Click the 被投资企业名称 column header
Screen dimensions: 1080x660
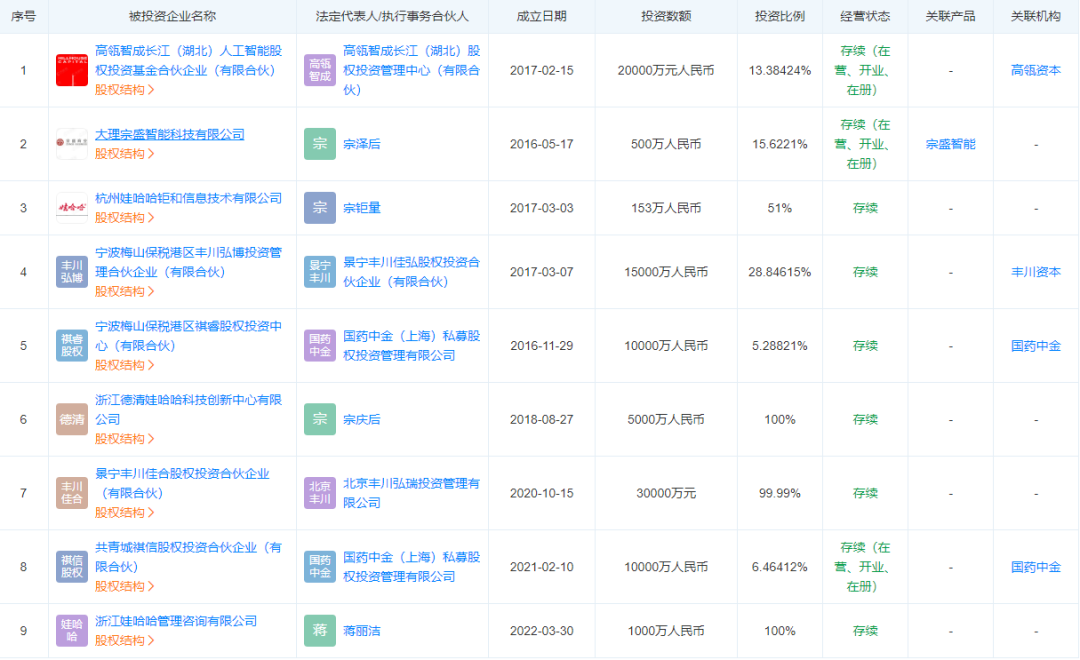(172, 16)
